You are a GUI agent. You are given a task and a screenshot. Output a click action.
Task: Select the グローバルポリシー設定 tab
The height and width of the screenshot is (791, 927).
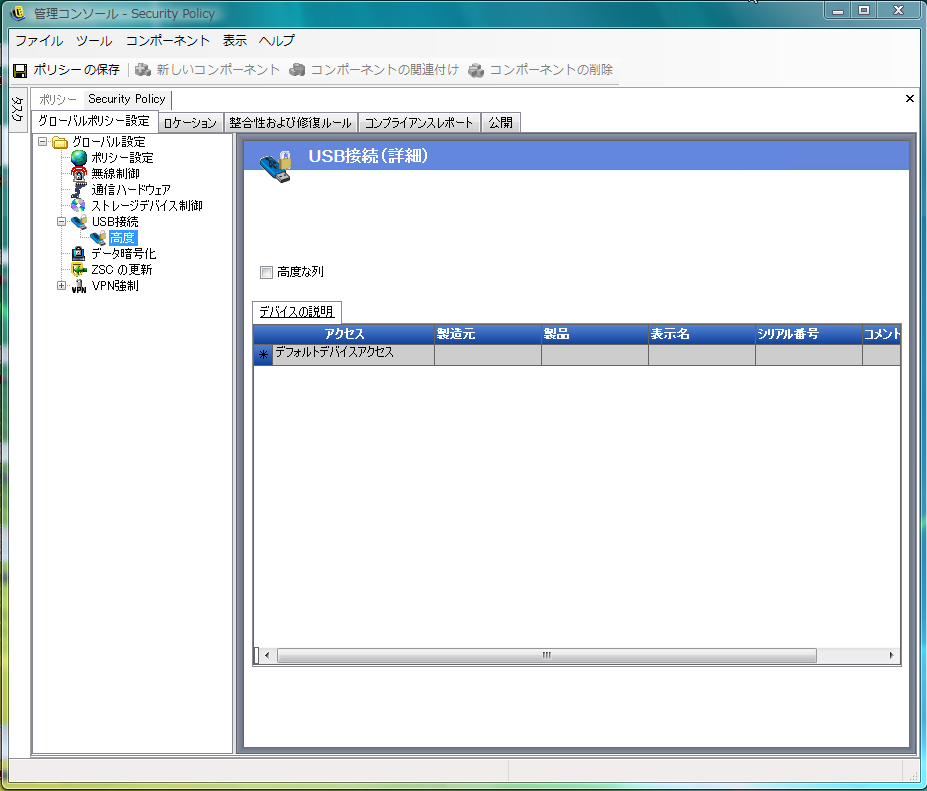(94, 121)
